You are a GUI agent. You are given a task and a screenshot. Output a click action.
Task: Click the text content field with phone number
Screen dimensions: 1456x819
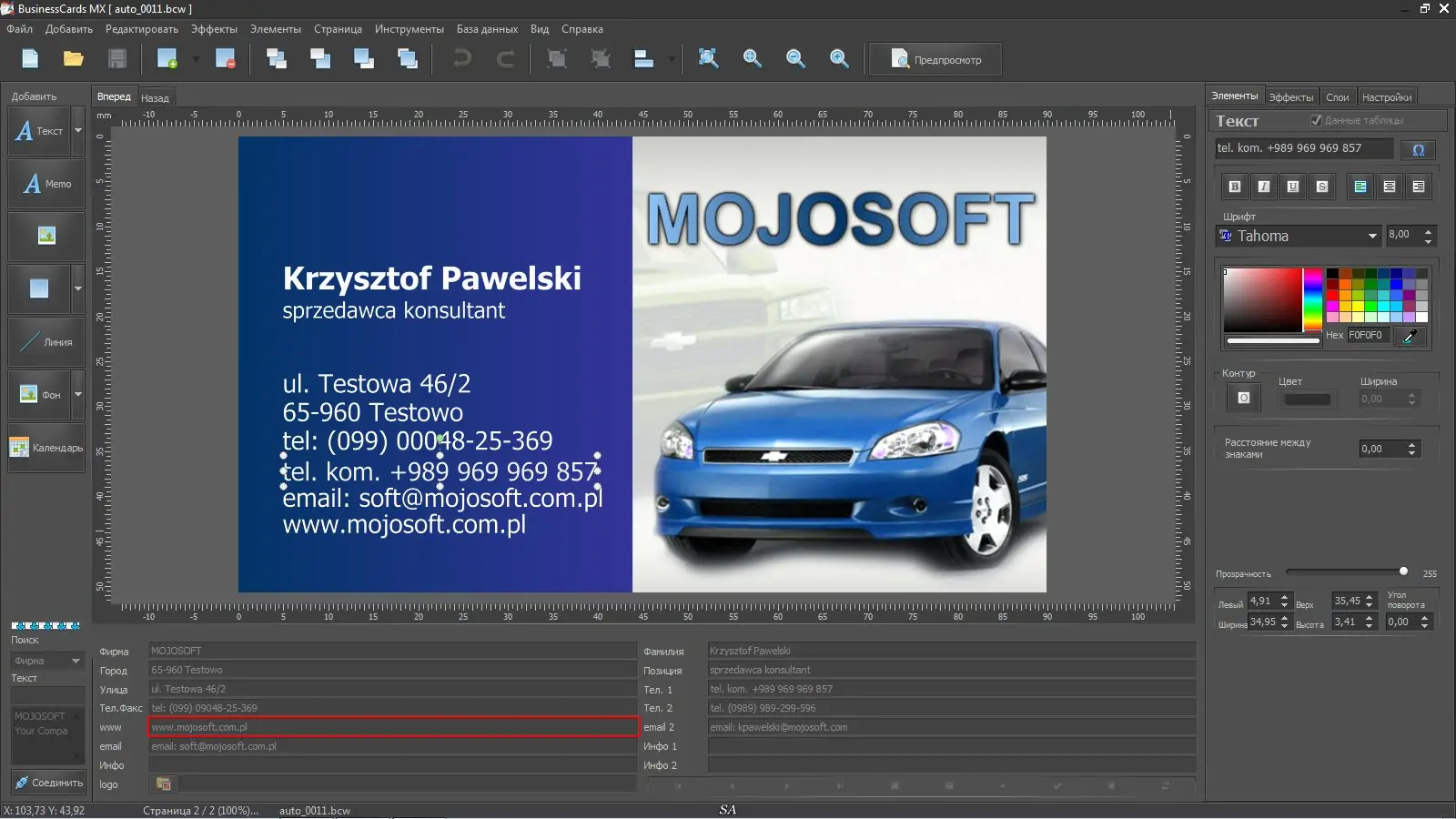tap(1303, 148)
